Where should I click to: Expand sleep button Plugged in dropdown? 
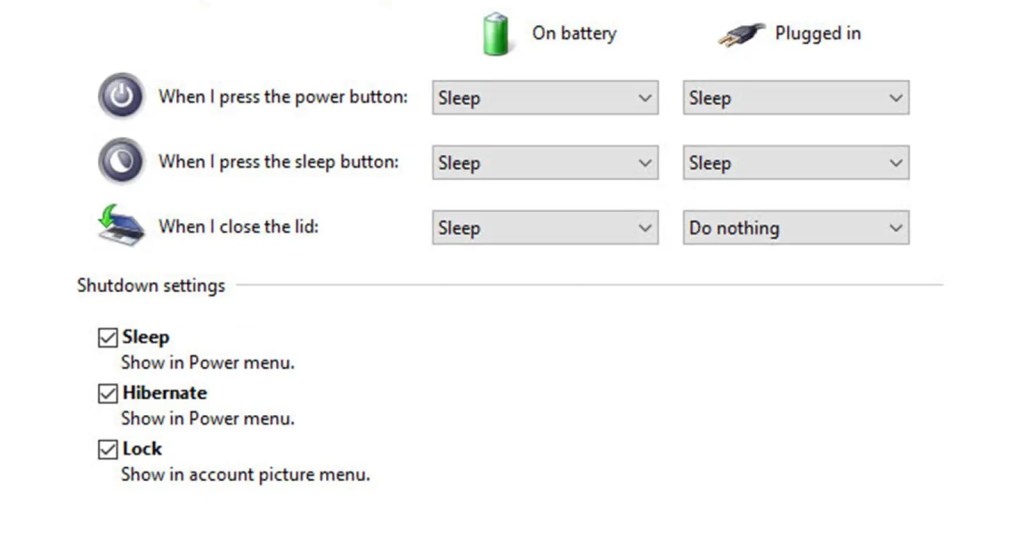point(796,163)
